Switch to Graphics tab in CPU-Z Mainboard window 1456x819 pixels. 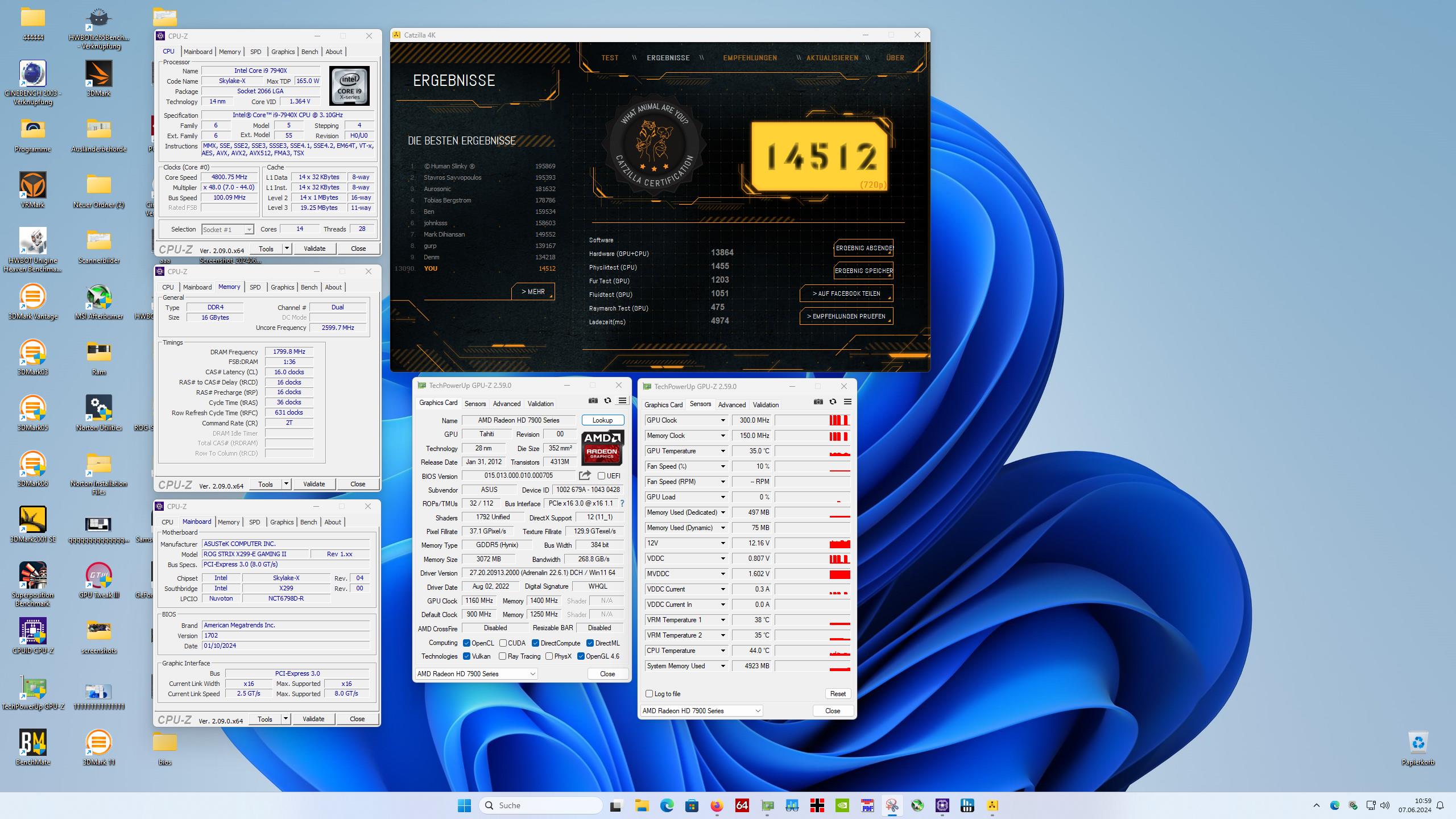click(282, 522)
